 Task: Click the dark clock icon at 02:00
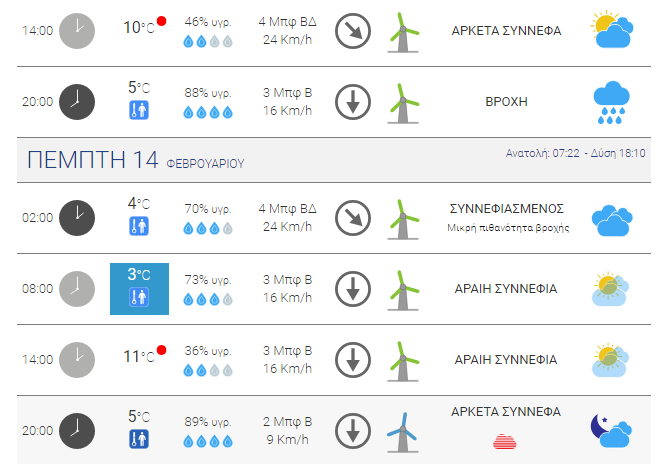click(77, 218)
